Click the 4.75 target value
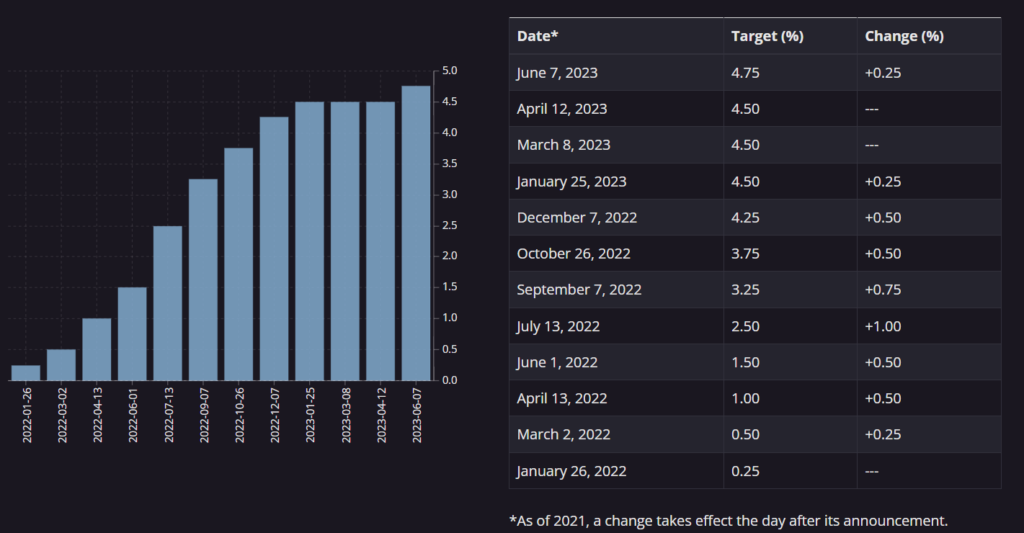Image resolution: width=1024 pixels, height=533 pixels. [746, 72]
